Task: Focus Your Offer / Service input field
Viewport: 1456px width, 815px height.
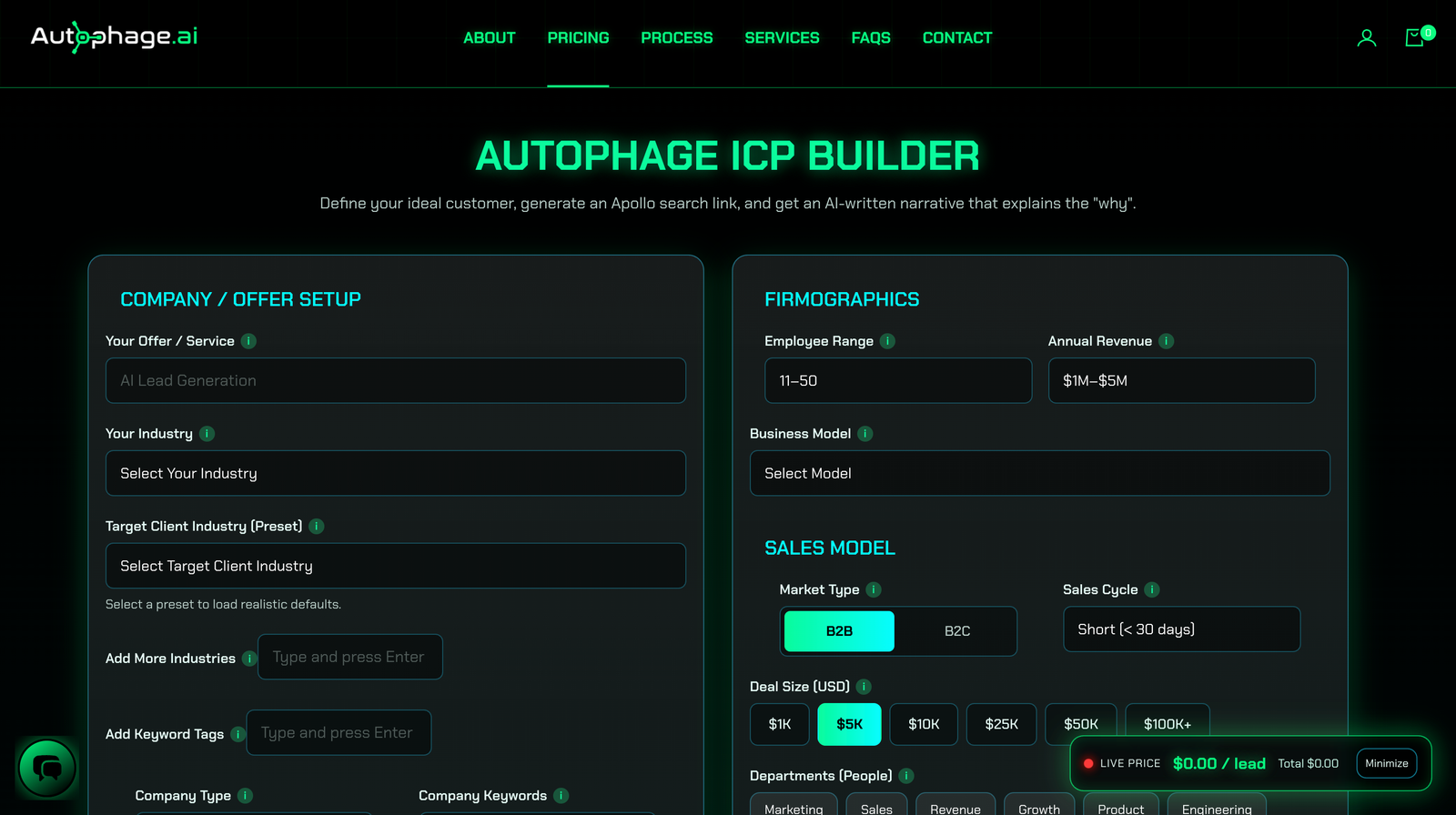Action: point(396,380)
